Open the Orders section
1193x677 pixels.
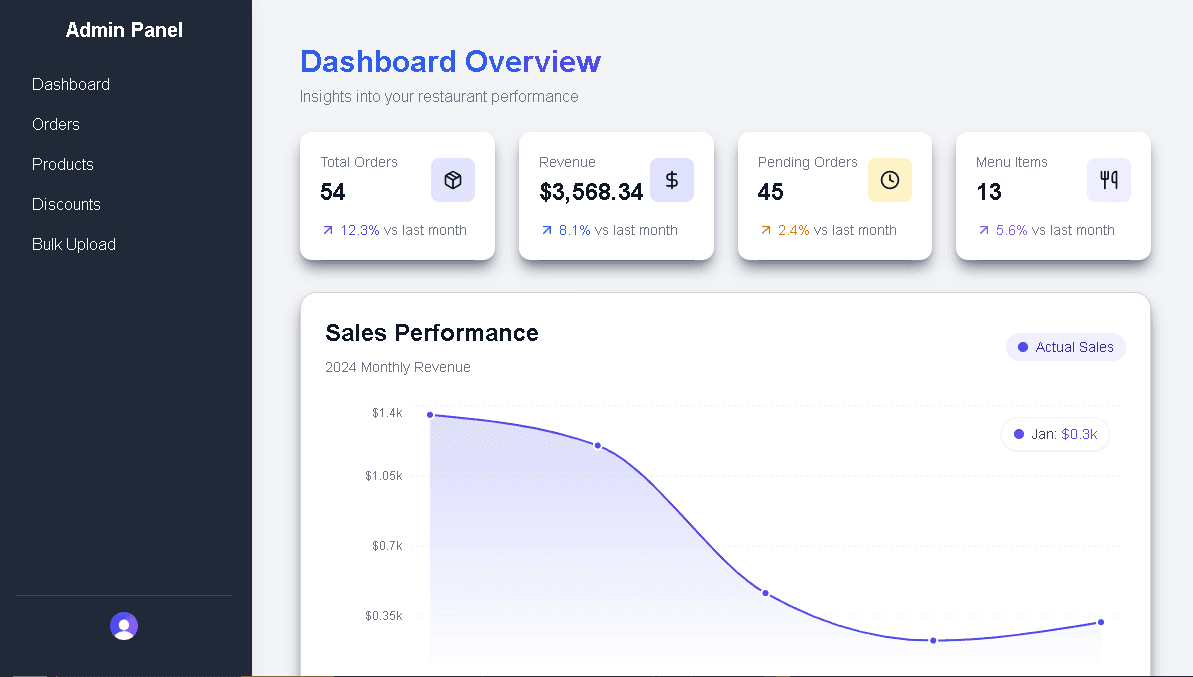point(56,124)
